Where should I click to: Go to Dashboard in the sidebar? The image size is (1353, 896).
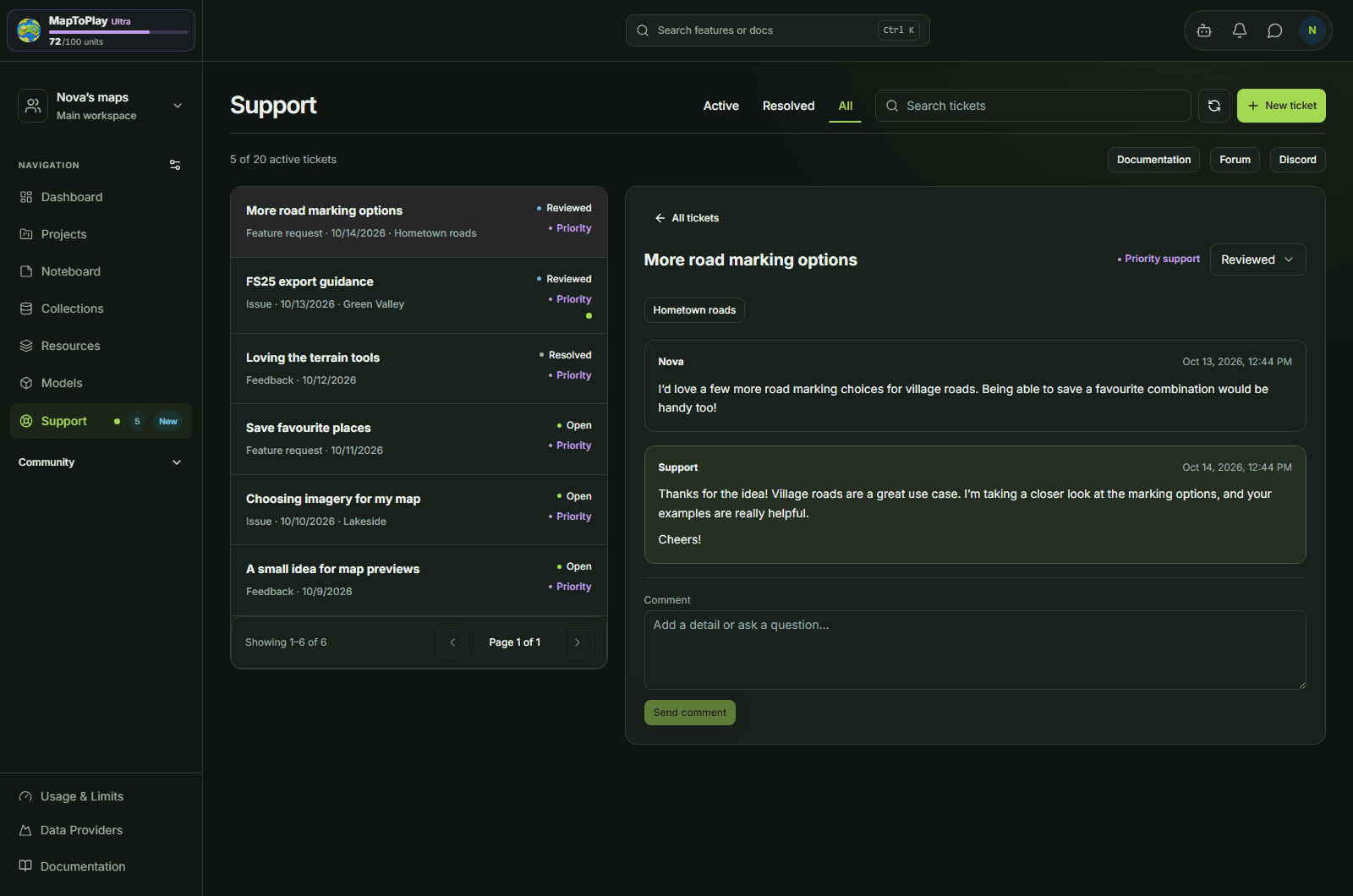101,197
